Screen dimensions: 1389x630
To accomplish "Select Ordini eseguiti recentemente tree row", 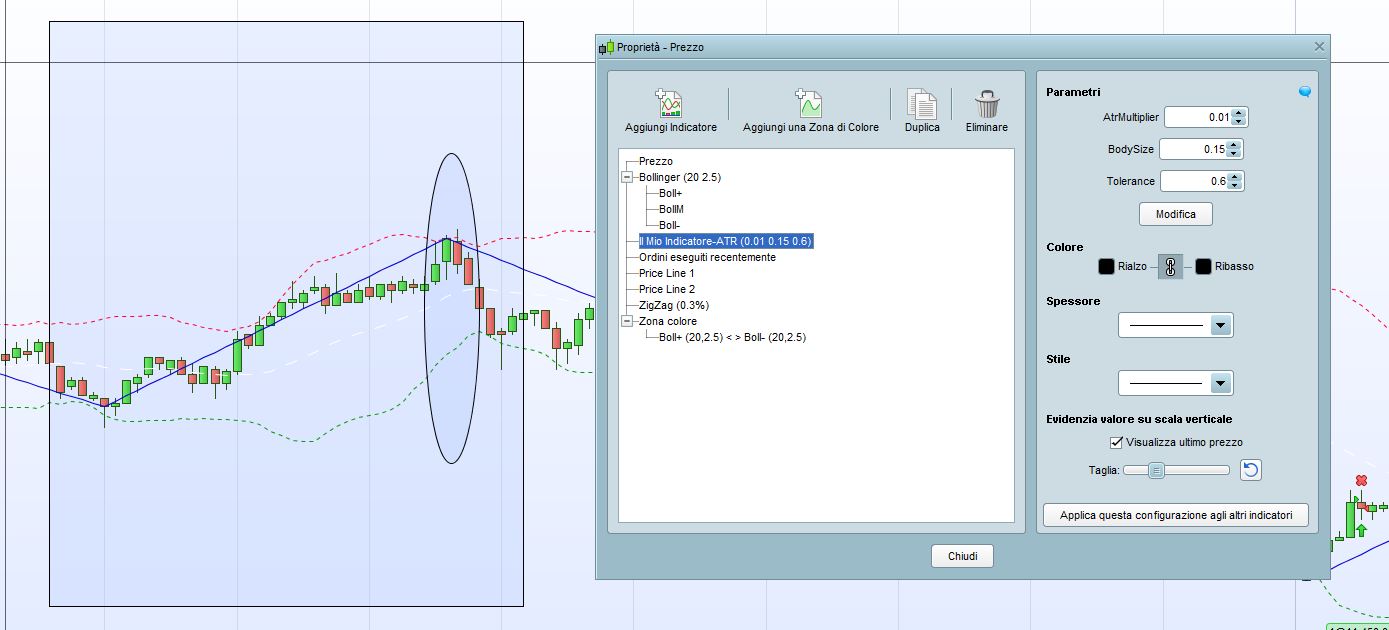I will [707, 257].
